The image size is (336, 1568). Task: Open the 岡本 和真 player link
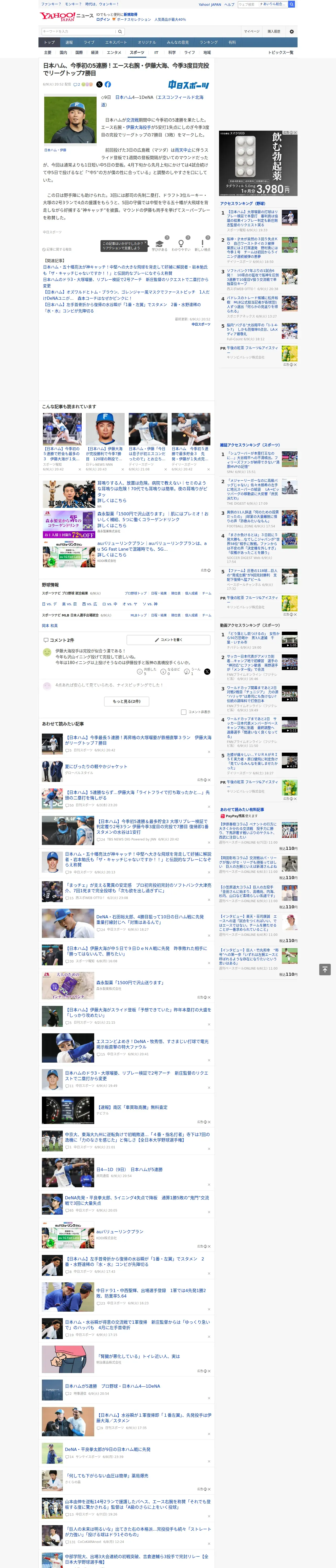coord(49,626)
